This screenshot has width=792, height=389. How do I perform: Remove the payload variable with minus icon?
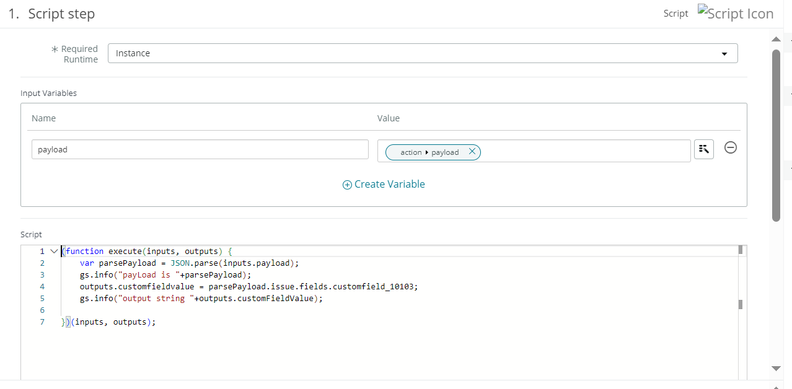pos(730,148)
